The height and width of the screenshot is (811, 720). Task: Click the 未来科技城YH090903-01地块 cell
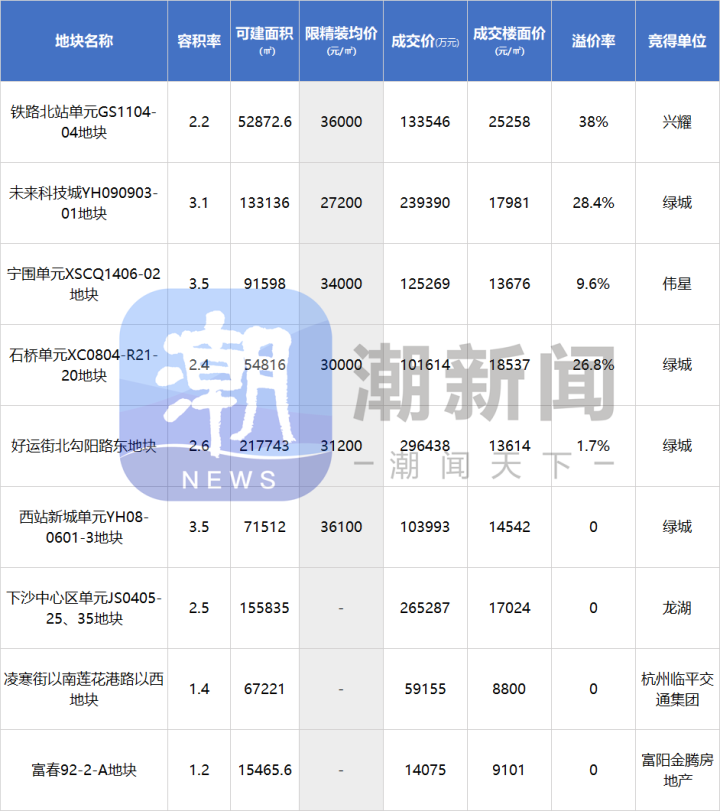(x=84, y=203)
